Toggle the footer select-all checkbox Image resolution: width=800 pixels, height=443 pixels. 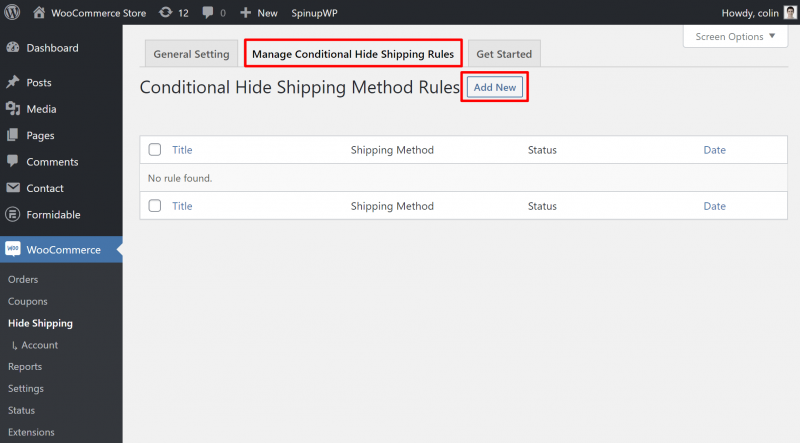pyautogui.click(x=155, y=206)
